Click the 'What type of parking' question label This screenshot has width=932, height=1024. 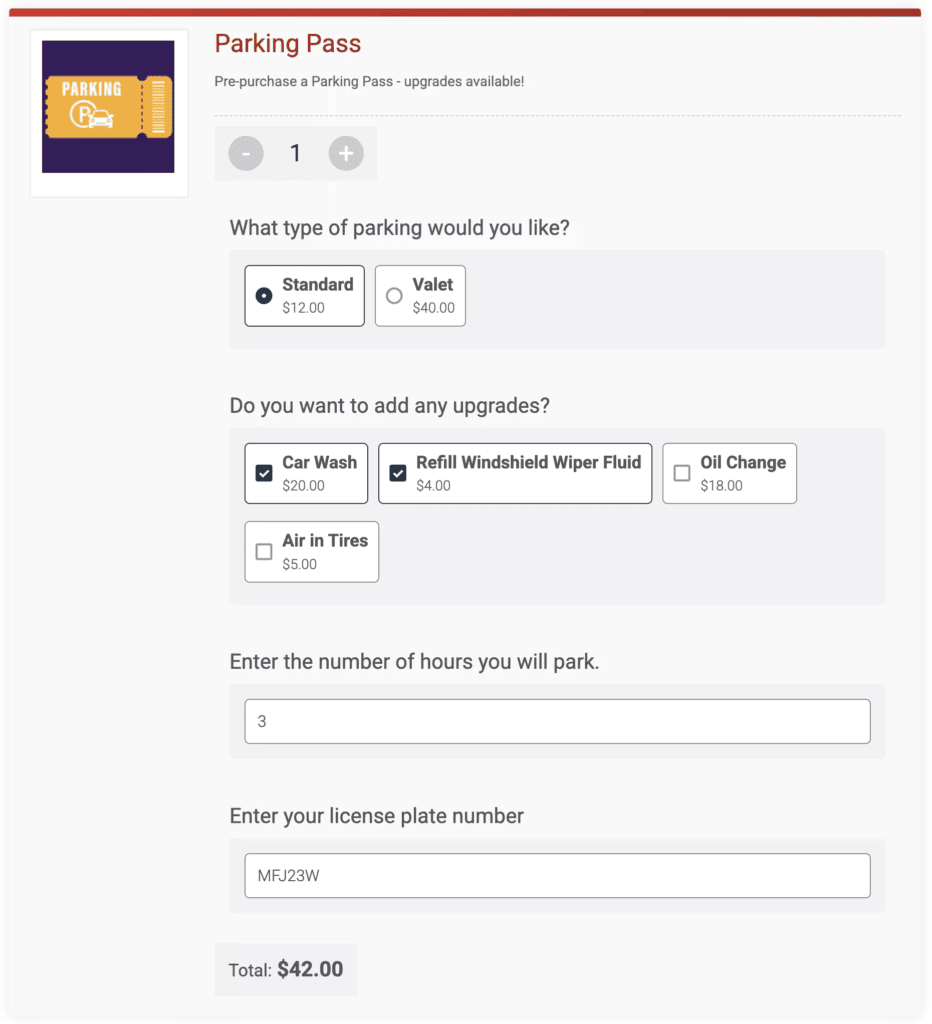(399, 228)
